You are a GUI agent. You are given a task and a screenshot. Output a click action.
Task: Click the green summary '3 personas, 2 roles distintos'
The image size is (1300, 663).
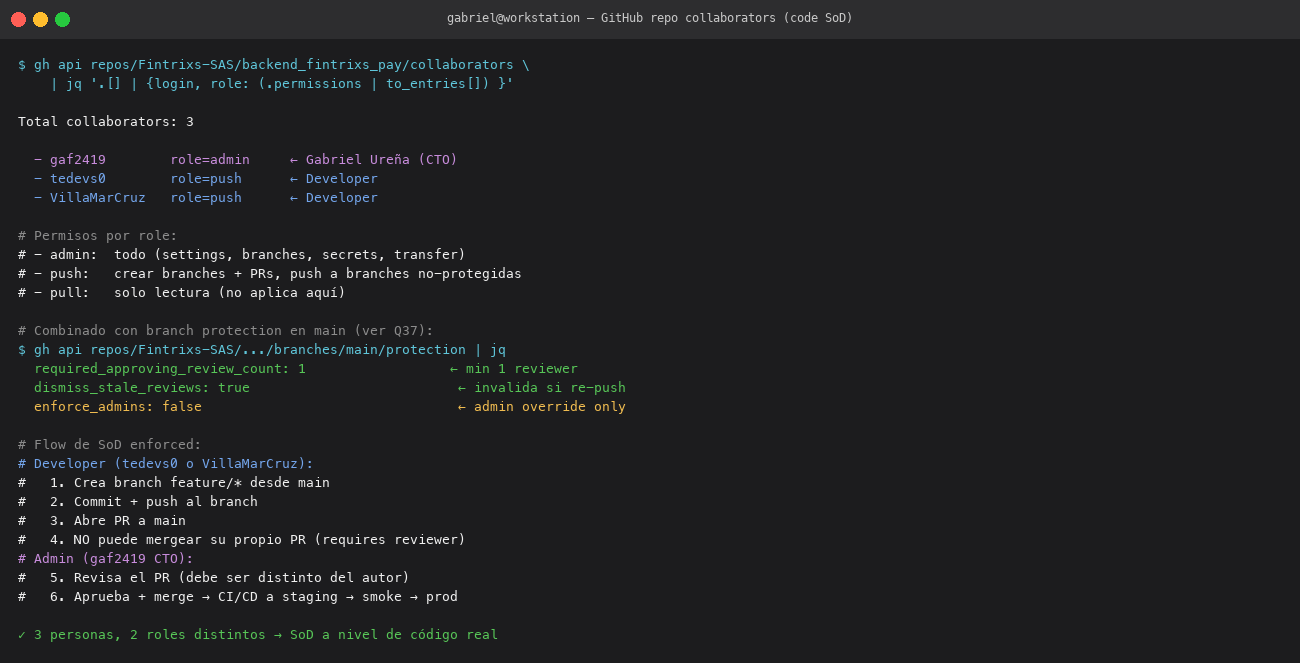pyautogui.click(x=258, y=635)
